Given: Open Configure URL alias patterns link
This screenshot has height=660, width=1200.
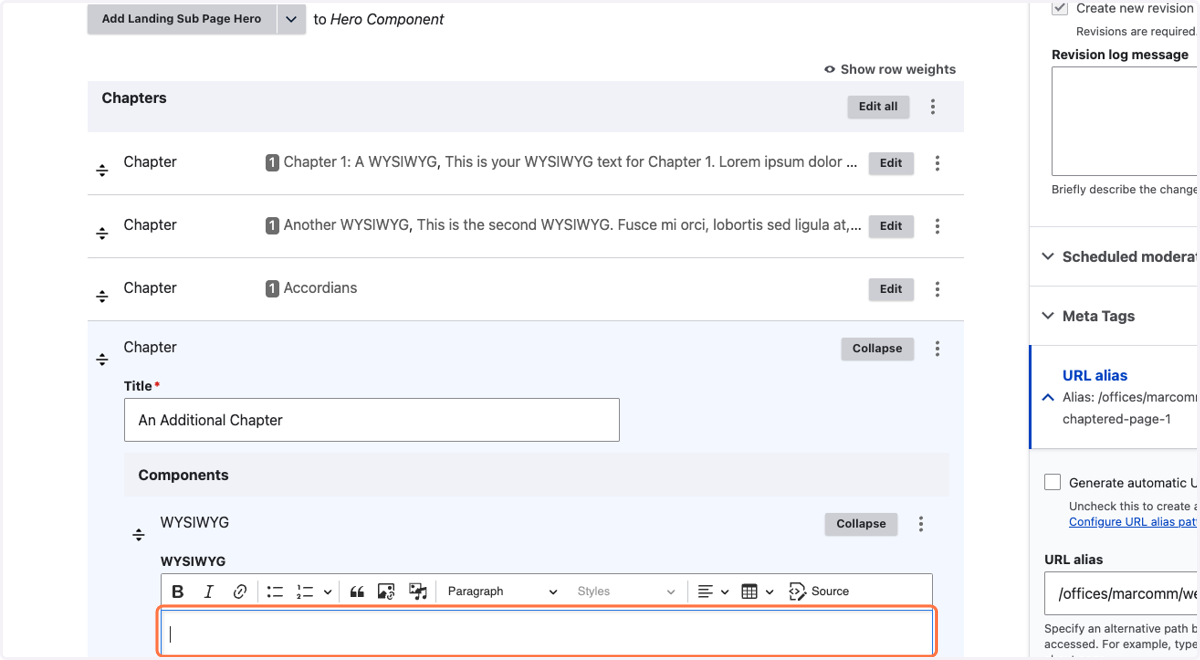Looking at the screenshot, I should [x=1133, y=522].
